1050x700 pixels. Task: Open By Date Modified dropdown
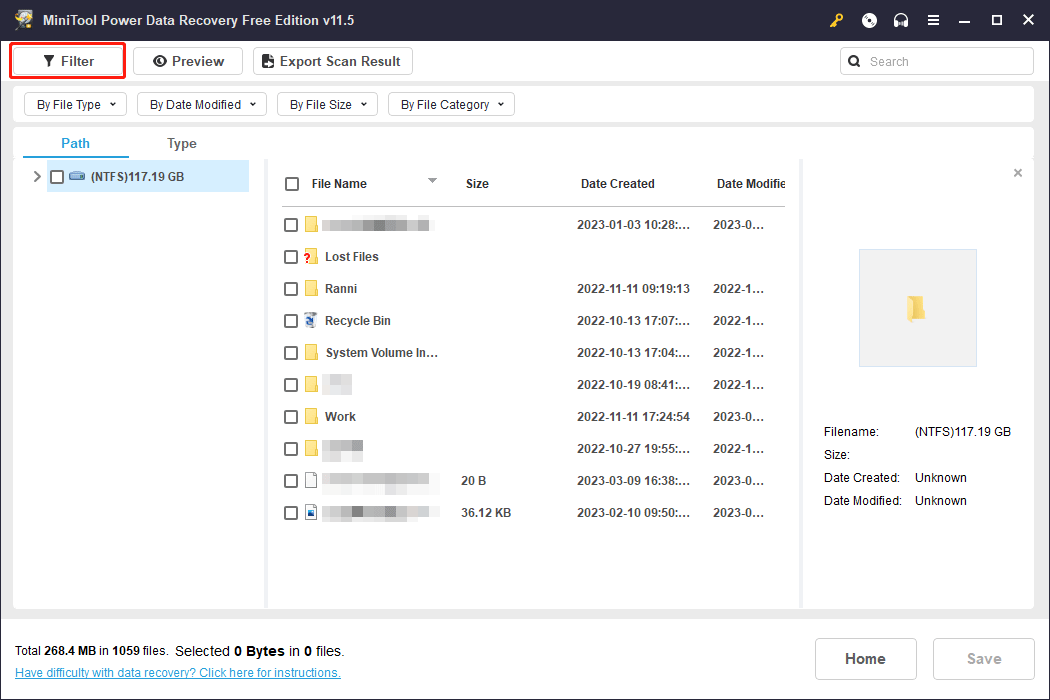coord(202,104)
